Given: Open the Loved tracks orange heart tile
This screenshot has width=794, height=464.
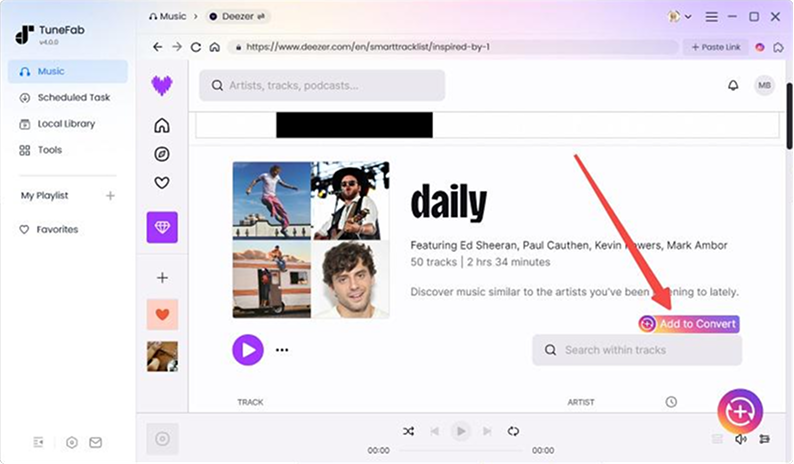Looking at the screenshot, I should pyautogui.click(x=162, y=315).
